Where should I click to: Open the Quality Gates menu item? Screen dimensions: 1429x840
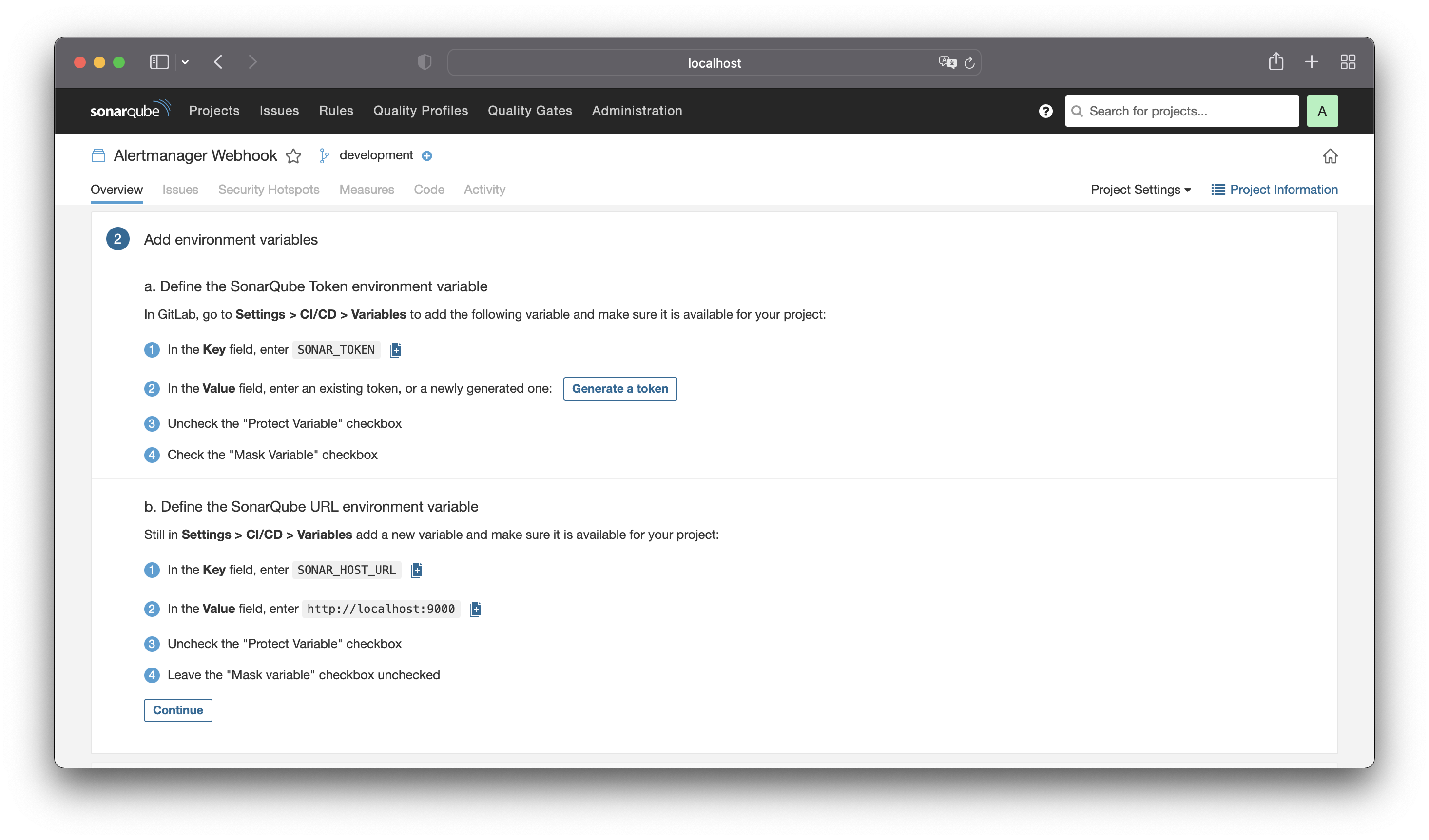[x=530, y=111]
